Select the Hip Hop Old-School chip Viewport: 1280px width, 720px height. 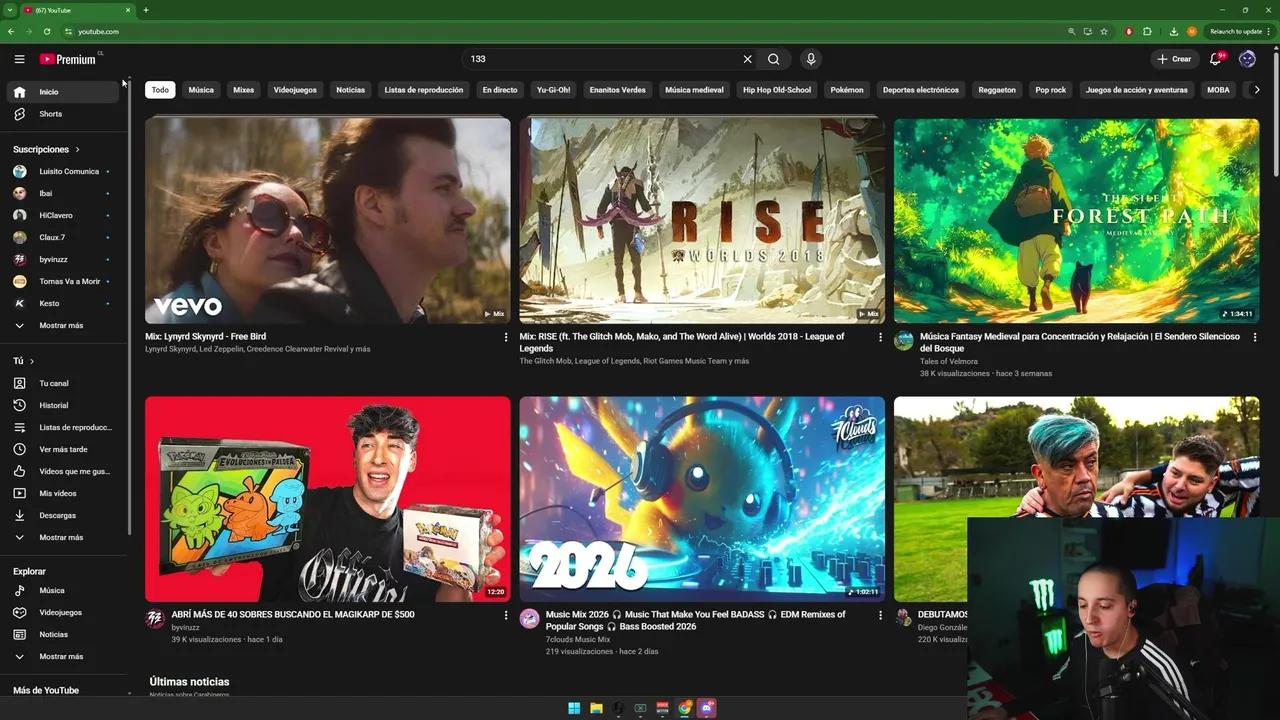[777, 90]
